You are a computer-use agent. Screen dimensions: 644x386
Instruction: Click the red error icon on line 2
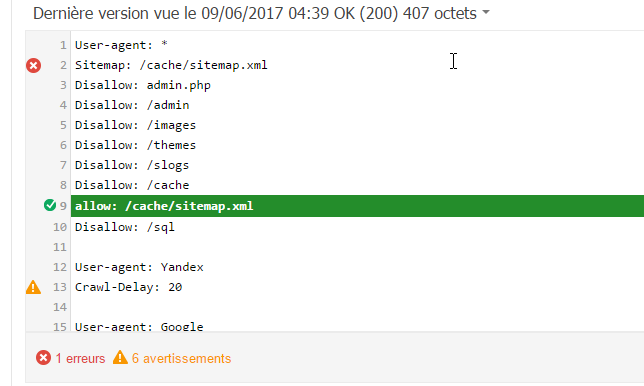[33, 65]
